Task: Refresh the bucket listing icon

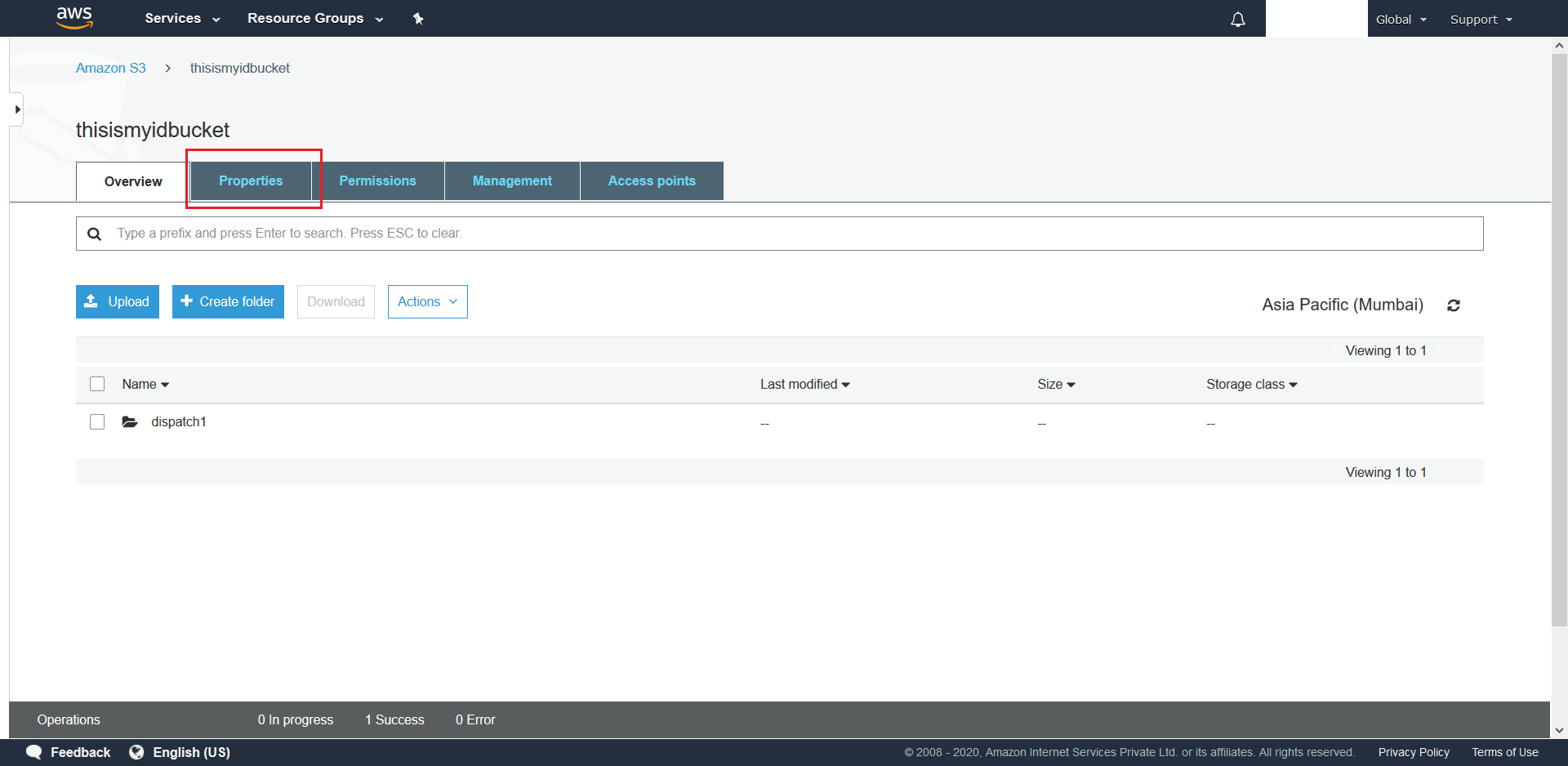Action: pyautogui.click(x=1454, y=305)
